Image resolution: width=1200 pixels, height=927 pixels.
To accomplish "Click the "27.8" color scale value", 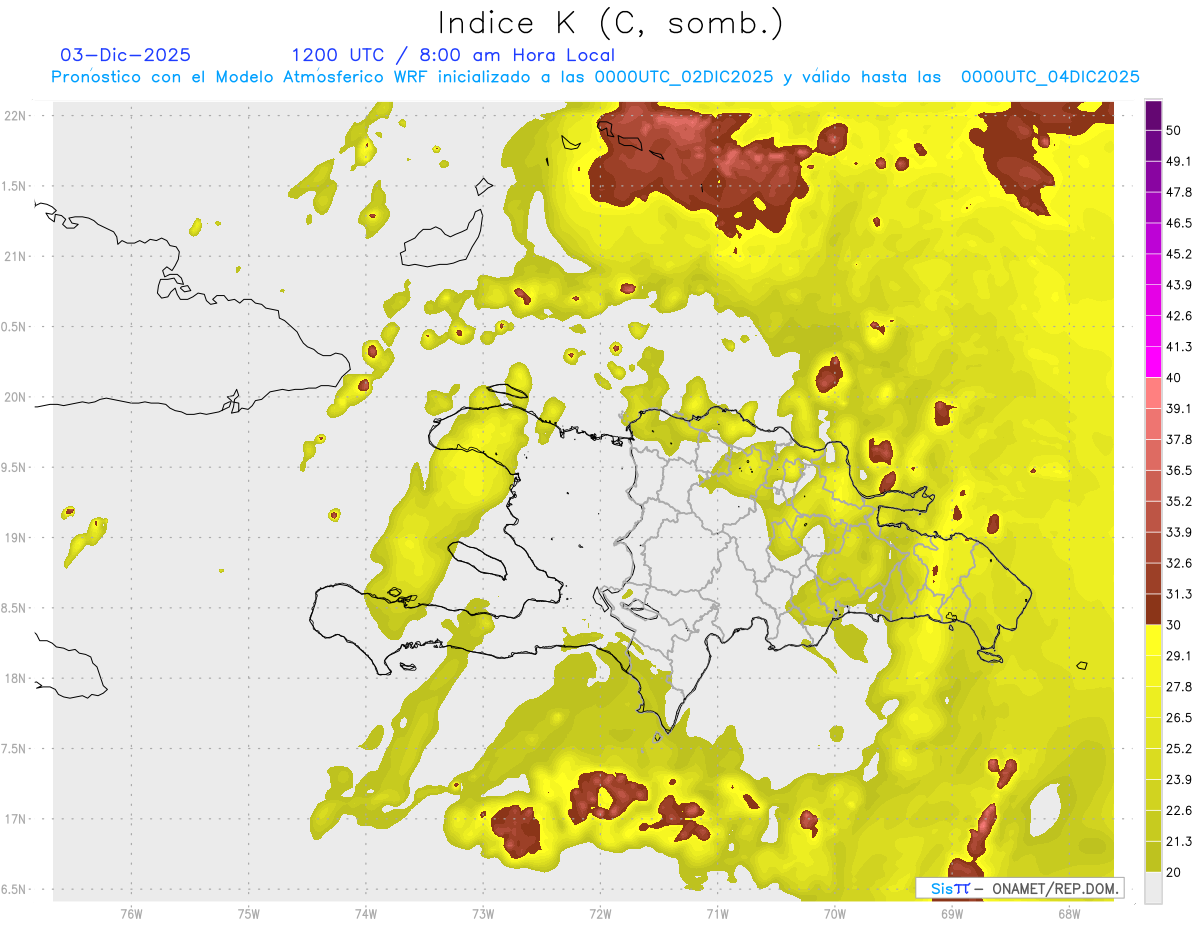I will [x=1178, y=687].
